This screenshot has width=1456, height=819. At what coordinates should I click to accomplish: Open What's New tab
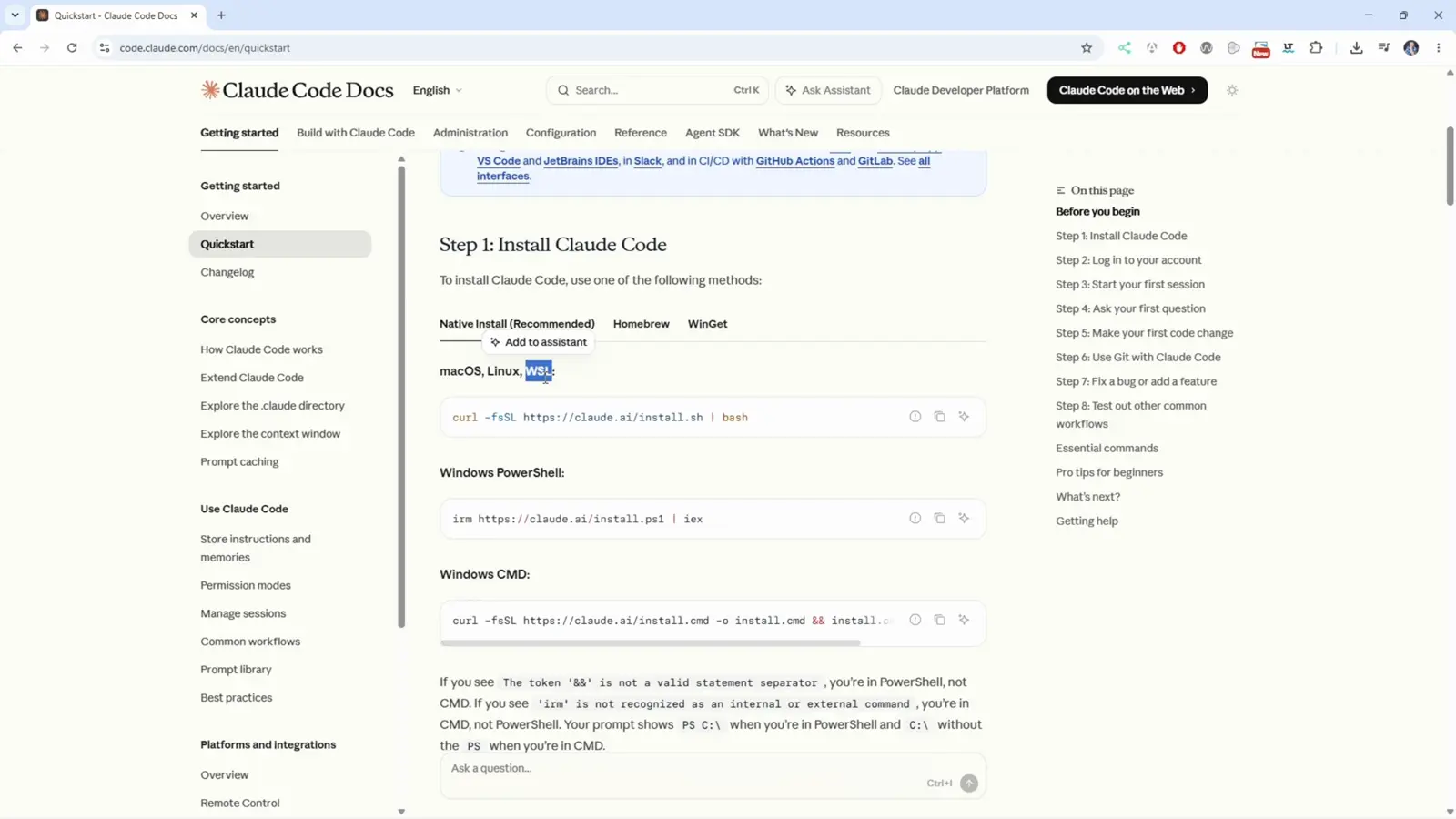click(x=788, y=133)
